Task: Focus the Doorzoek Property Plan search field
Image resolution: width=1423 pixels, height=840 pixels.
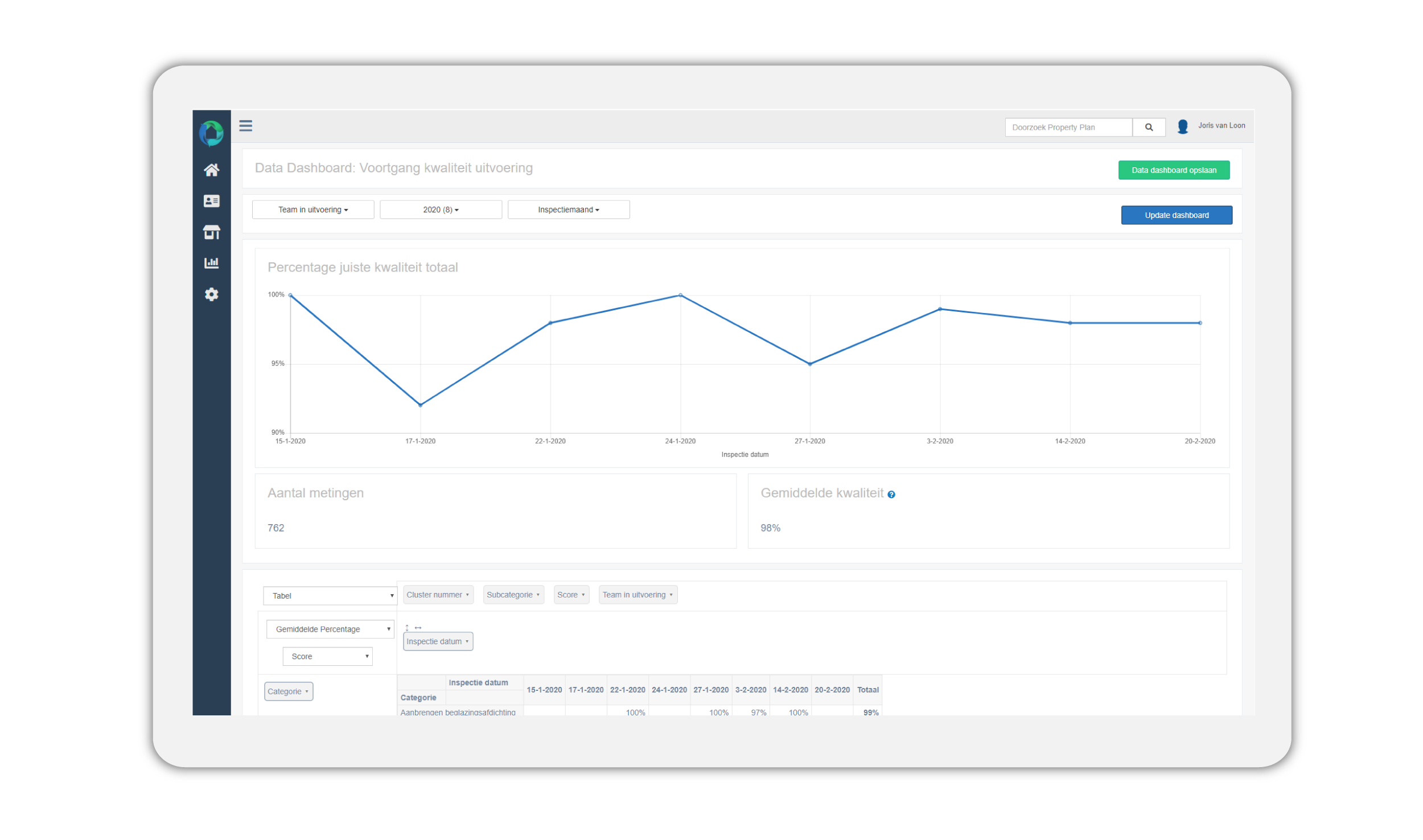Action: click(x=1069, y=127)
